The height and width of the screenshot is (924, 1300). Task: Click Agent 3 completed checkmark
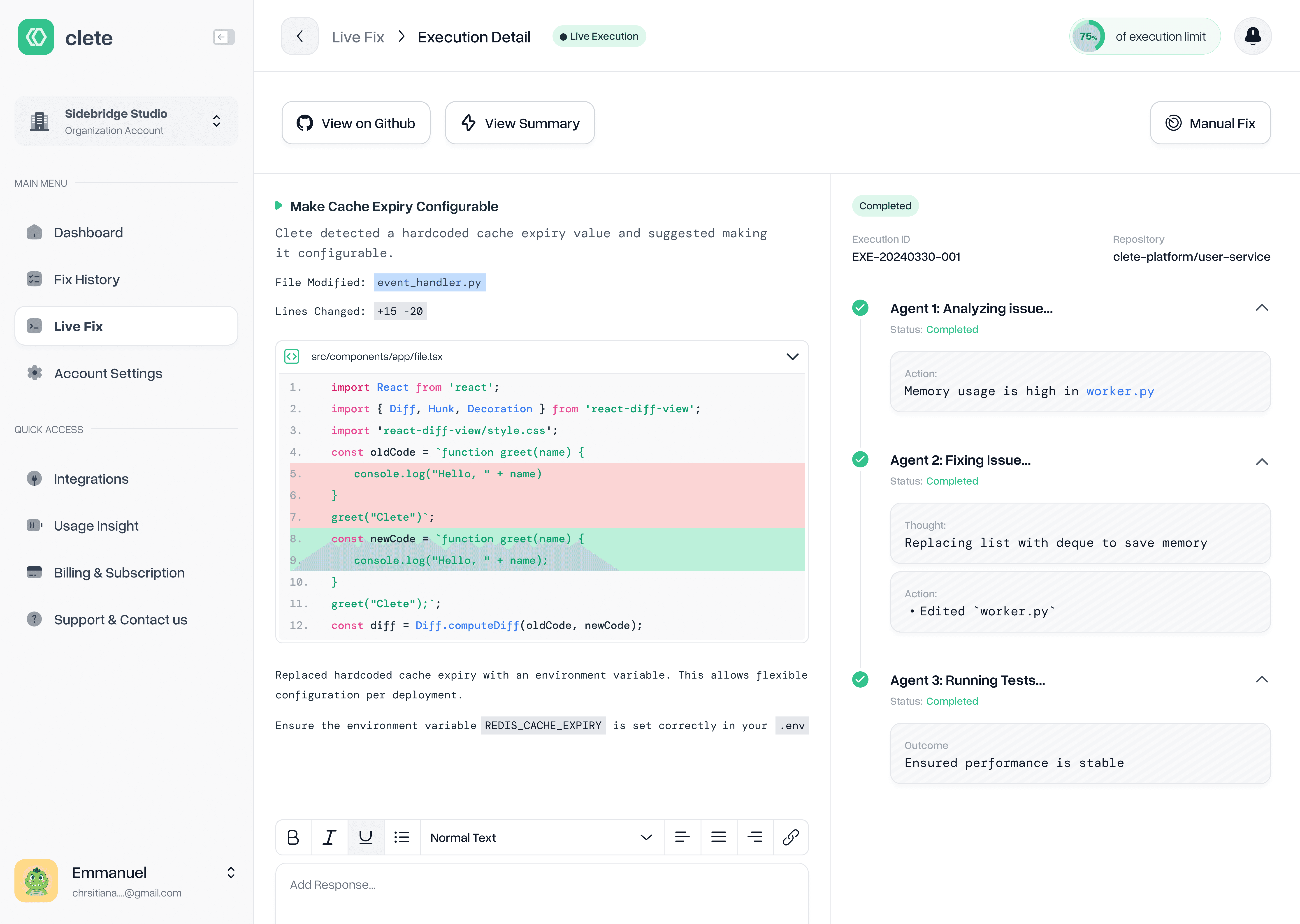pos(860,679)
